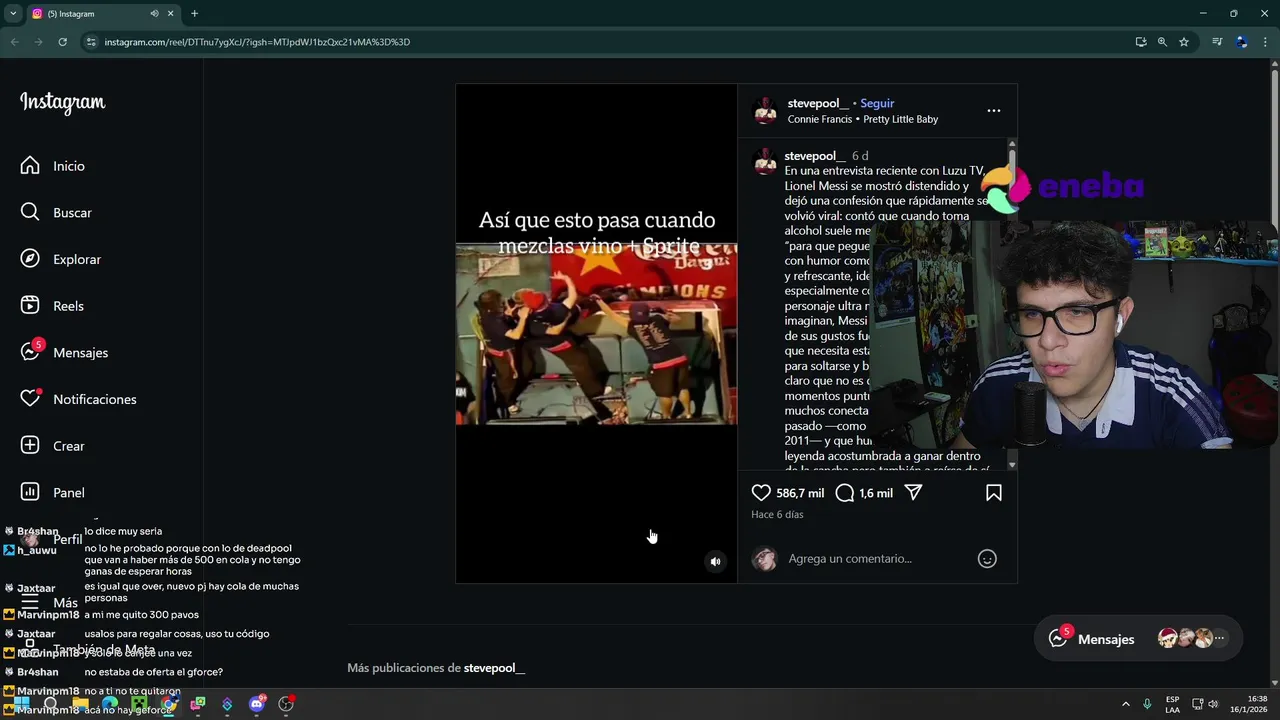
Task: Click the Hace 6 días timestamp
Action: (x=777, y=514)
